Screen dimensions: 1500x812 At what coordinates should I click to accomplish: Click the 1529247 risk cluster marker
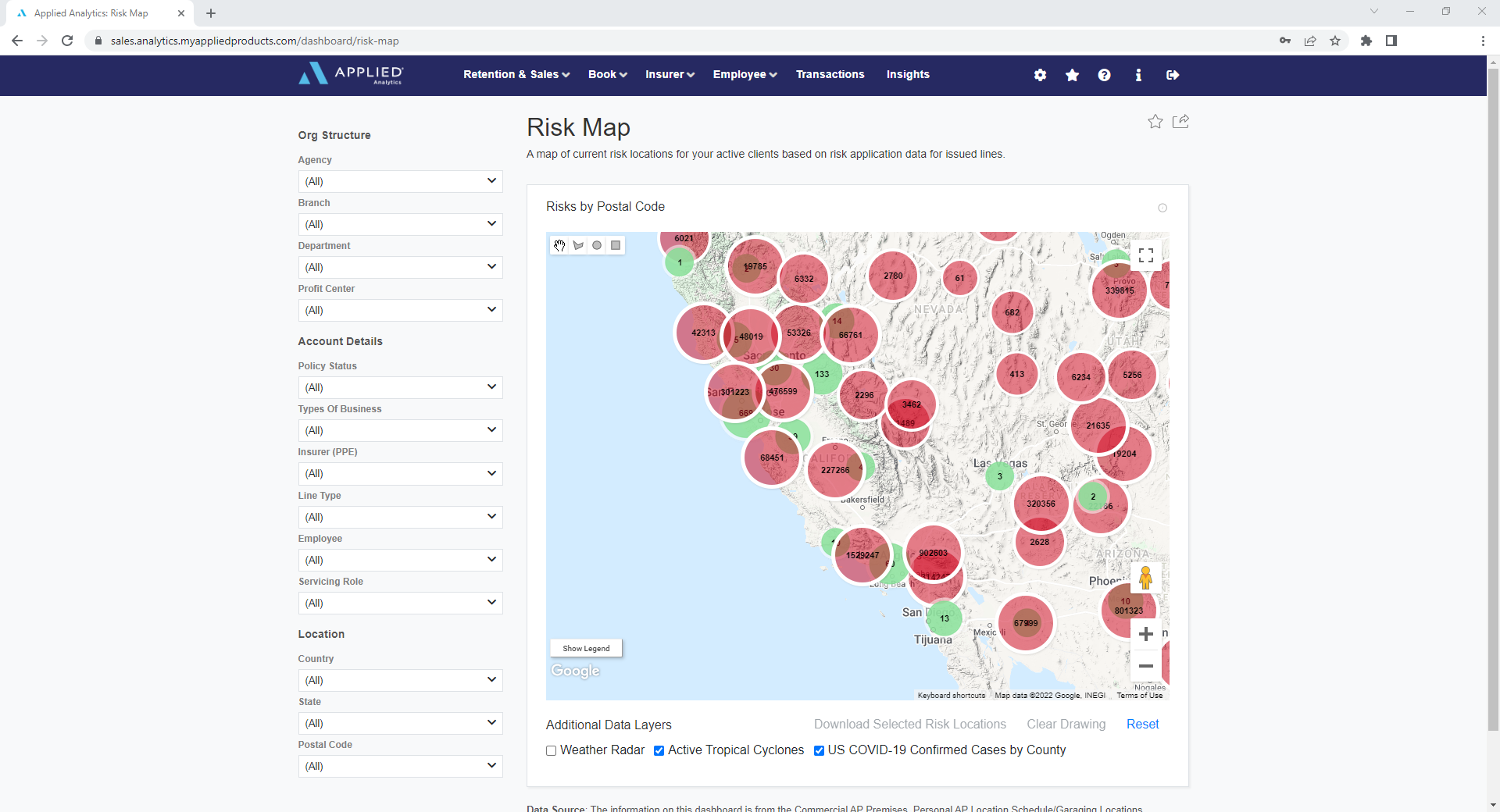tap(862, 555)
